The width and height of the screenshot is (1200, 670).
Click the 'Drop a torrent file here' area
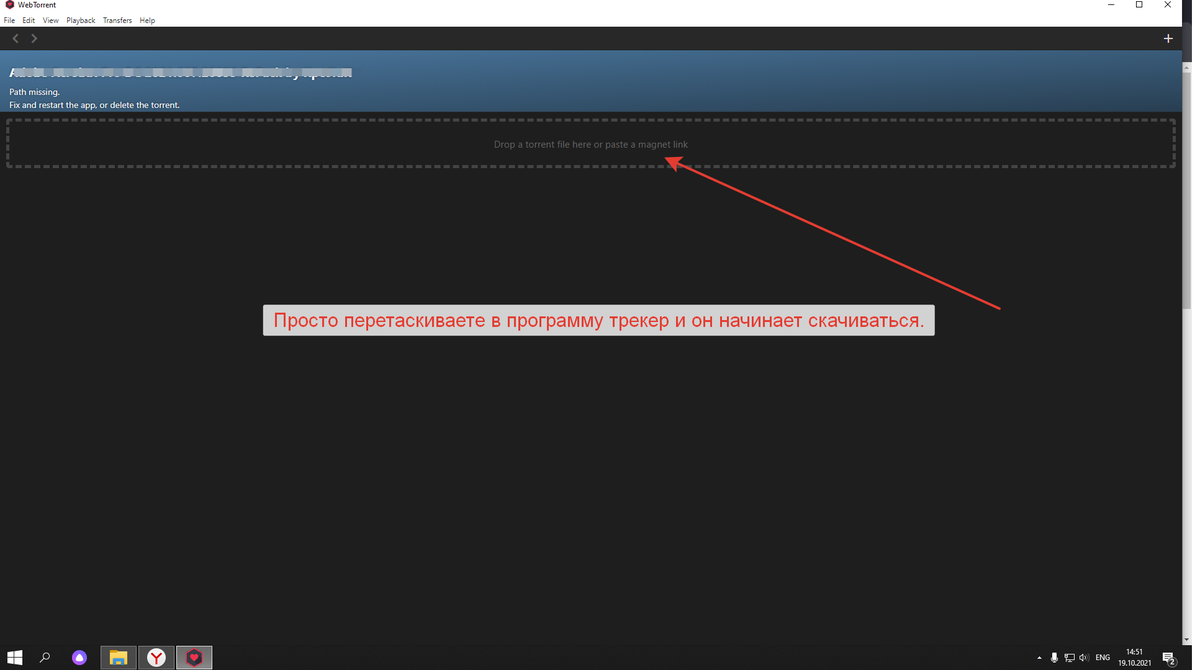[591, 144]
